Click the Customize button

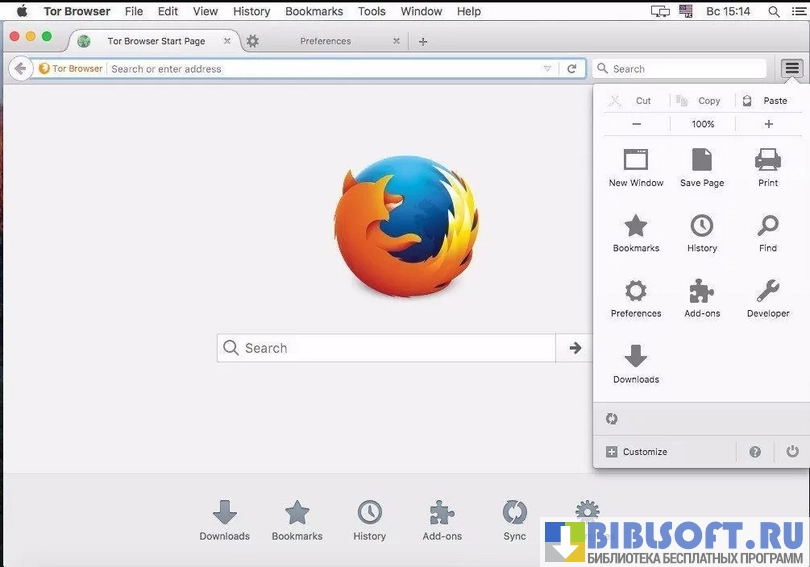pyautogui.click(x=637, y=452)
